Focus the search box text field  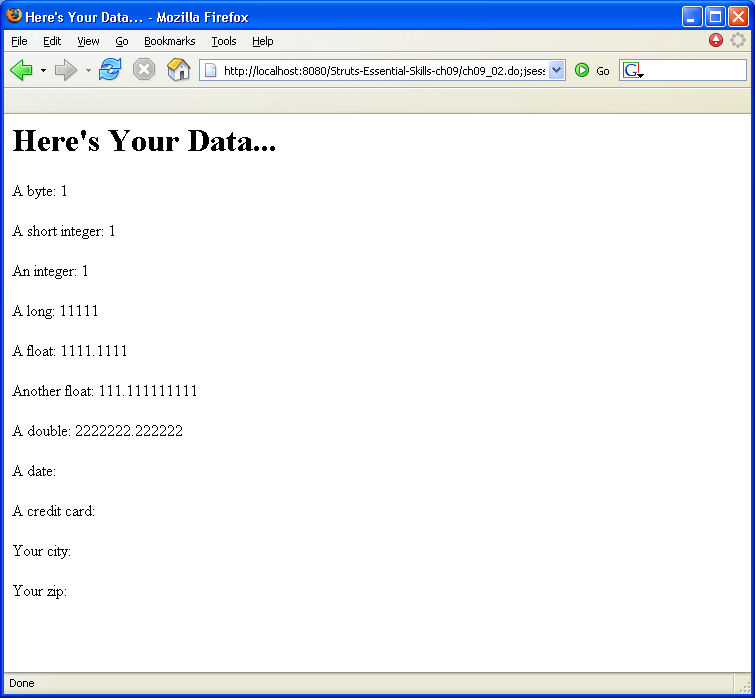point(694,71)
